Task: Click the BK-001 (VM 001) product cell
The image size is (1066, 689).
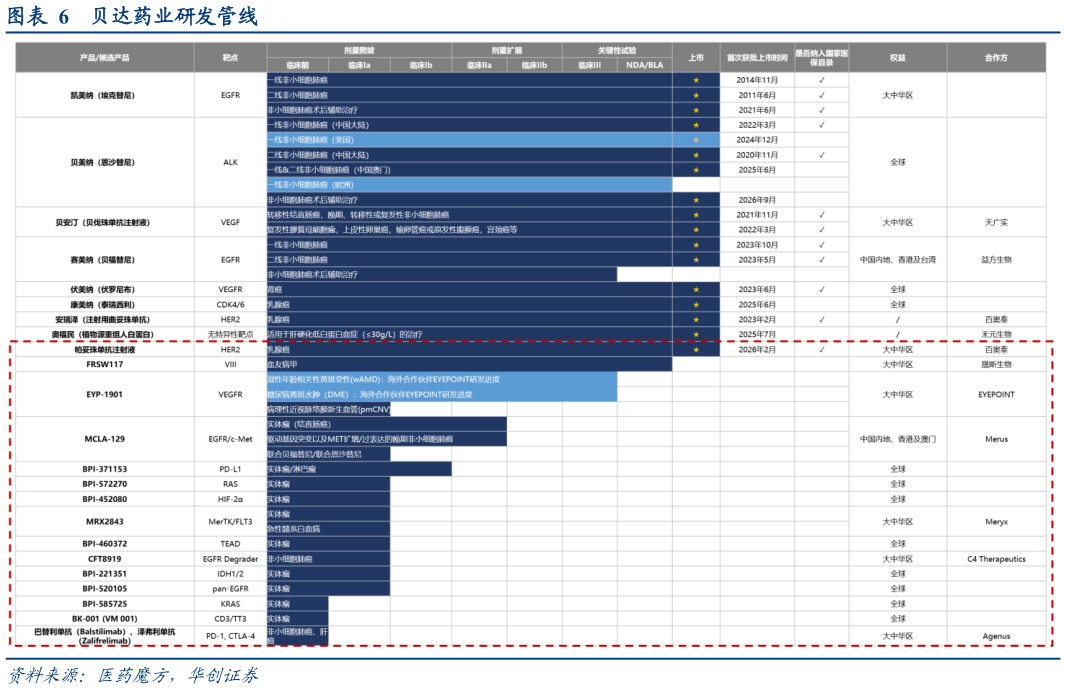Action: [x=105, y=619]
